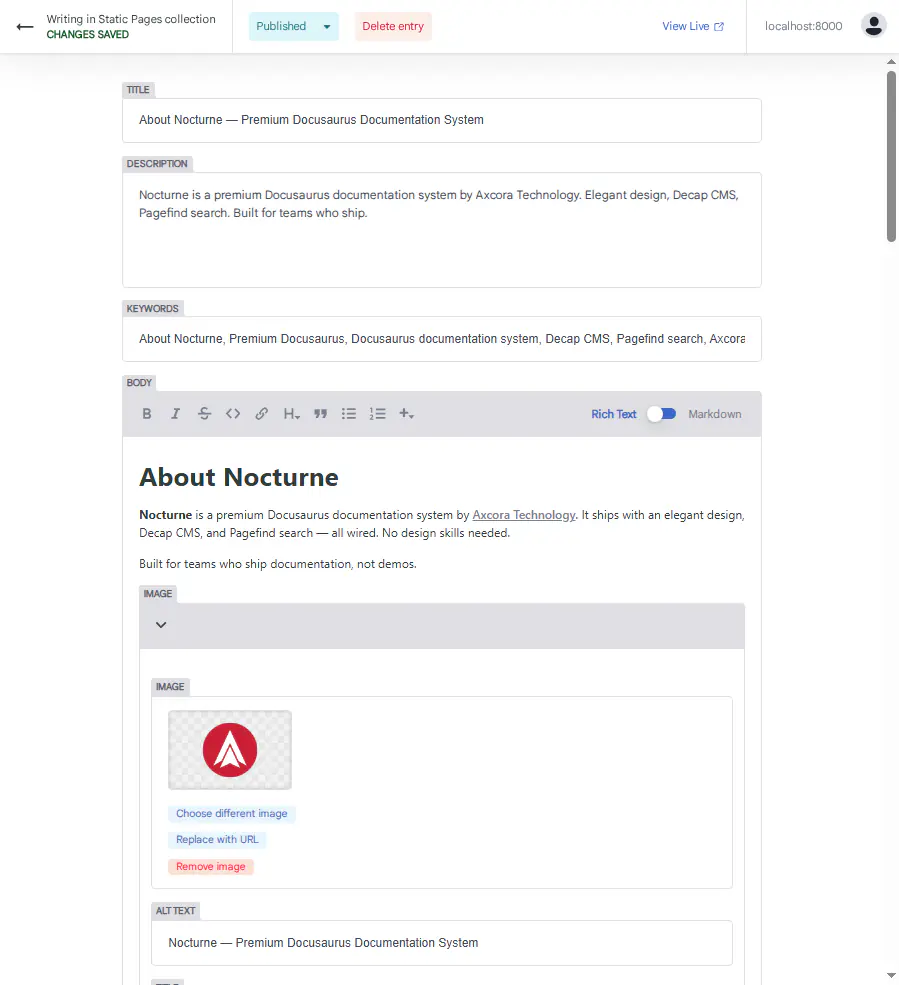Click the vertical scrollbar thumb
This screenshot has width=899, height=985.
891,156
